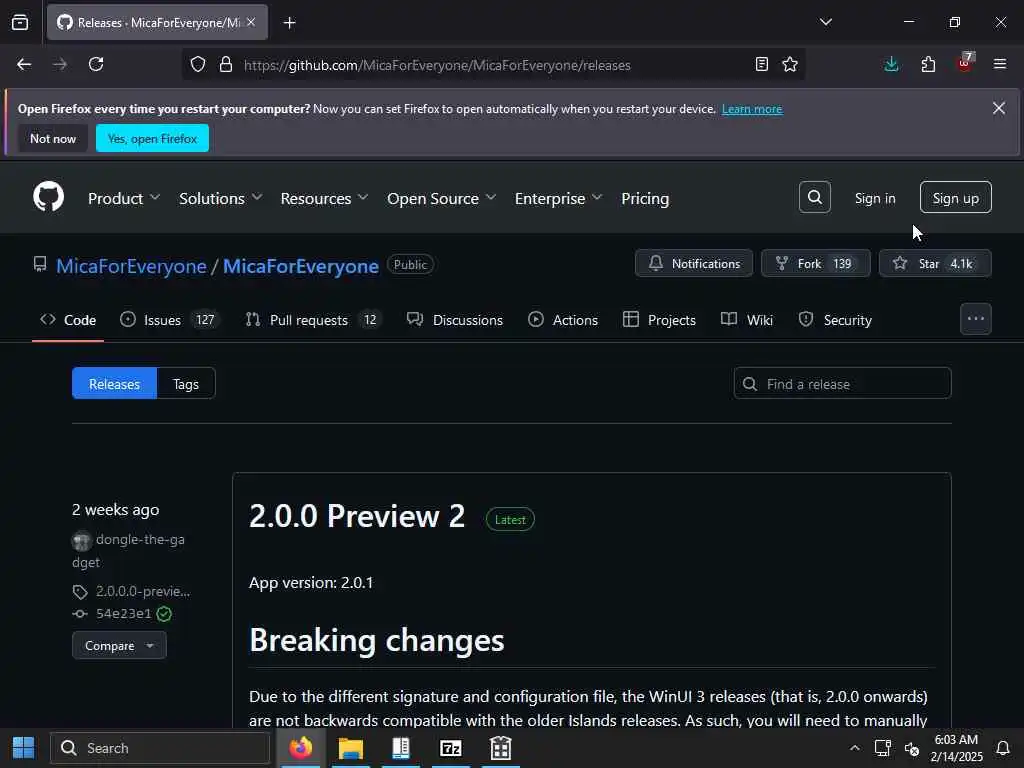Click the 2.0.0.0-preview tag link
Viewport: 1024px width, 768px height.
(143, 591)
